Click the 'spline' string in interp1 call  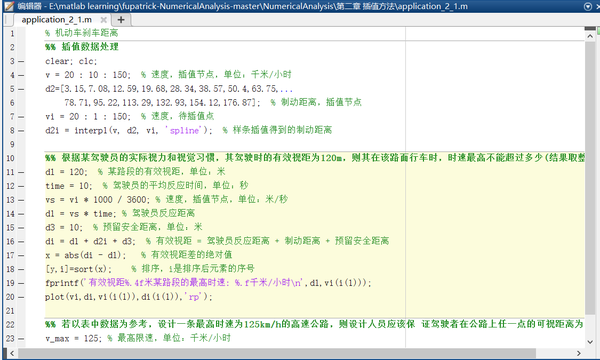pyautogui.click(x=184, y=130)
